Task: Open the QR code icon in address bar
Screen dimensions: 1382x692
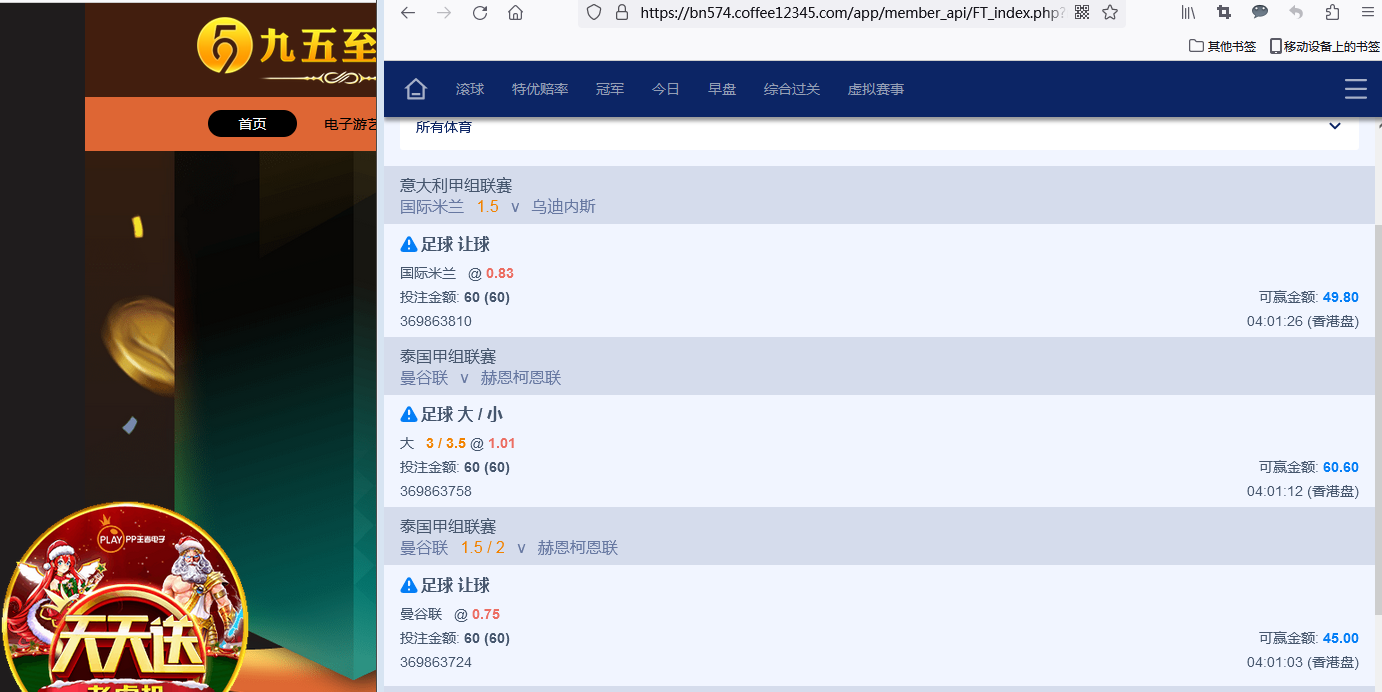Action: (1081, 13)
